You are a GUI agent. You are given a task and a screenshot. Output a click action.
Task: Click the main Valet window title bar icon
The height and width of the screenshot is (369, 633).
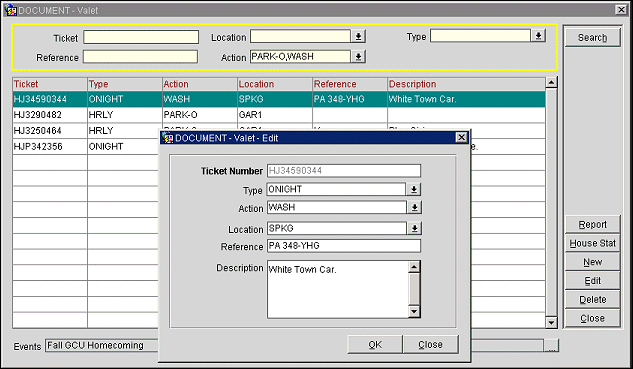tap(10, 10)
